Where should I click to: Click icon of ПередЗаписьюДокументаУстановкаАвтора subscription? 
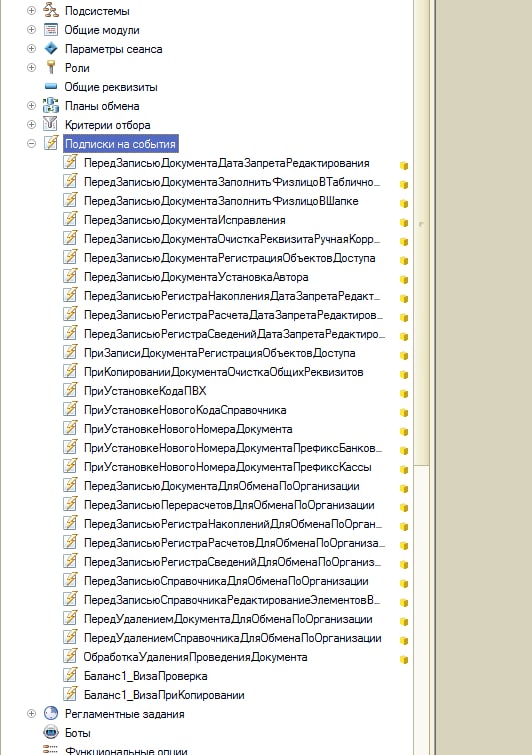coord(70,276)
